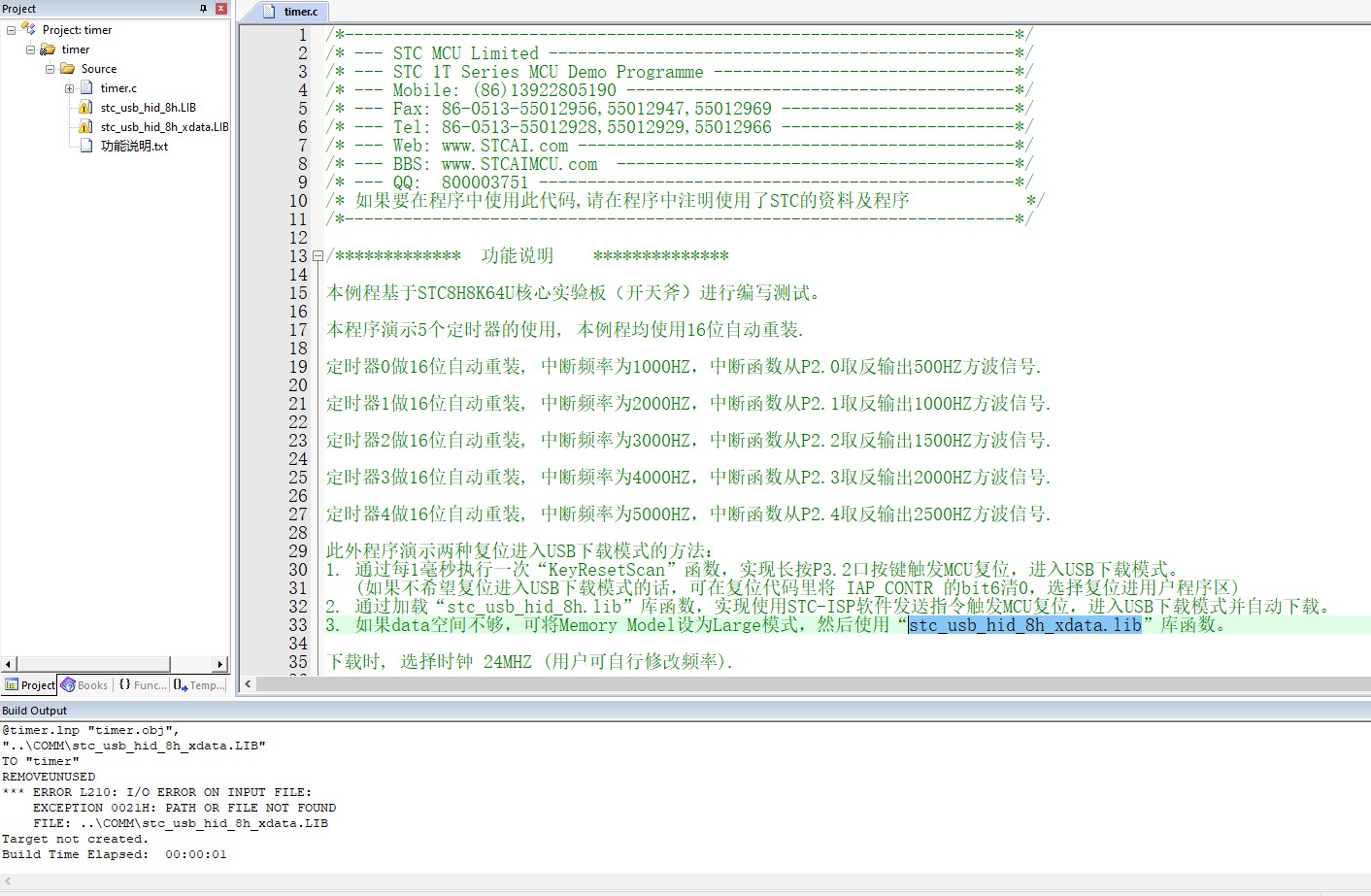
Task: Click the line 27 text about 定时器4 5000HZ
Action: tap(688, 514)
